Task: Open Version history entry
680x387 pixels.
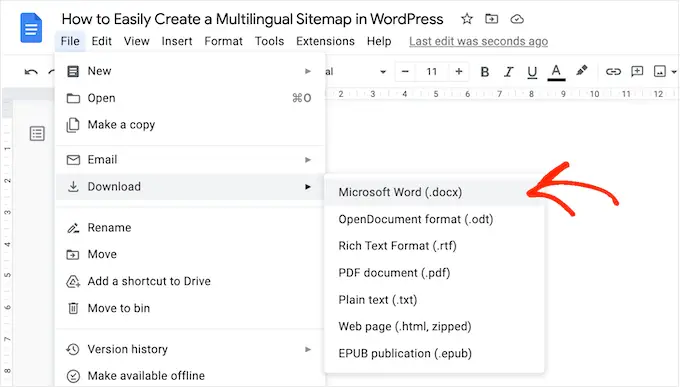Action: coord(190,349)
